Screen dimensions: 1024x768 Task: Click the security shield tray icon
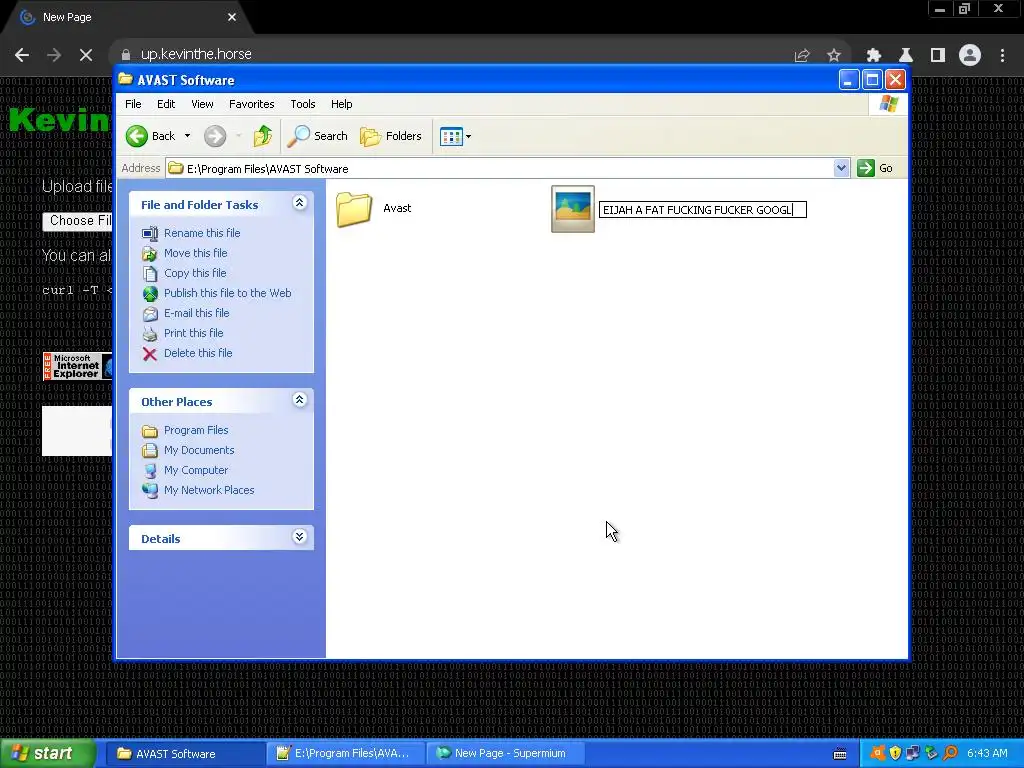[x=895, y=753]
